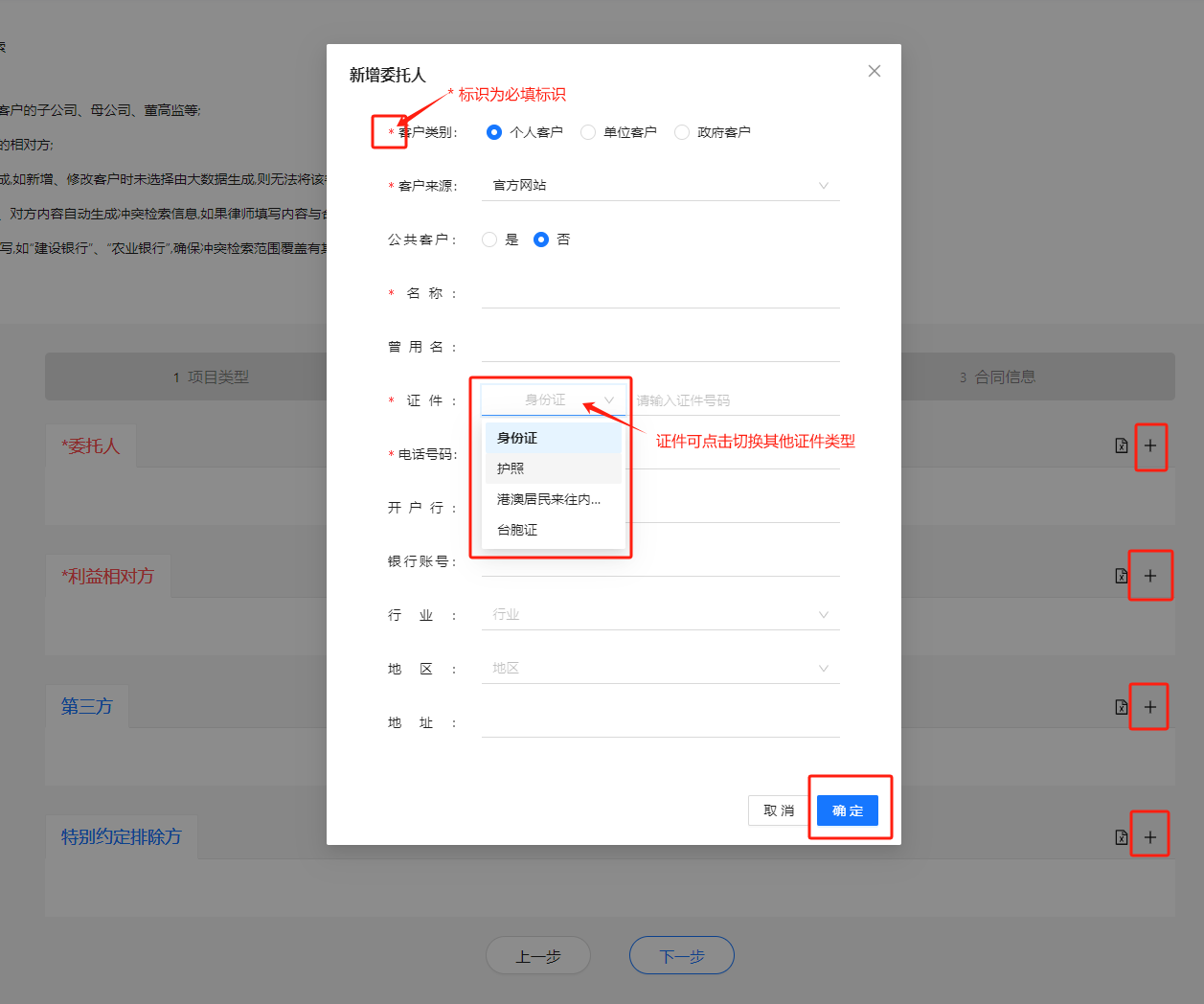Click the 取消 button
Viewport: 1204px width, 1004px height.
pyautogui.click(x=778, y=810)
